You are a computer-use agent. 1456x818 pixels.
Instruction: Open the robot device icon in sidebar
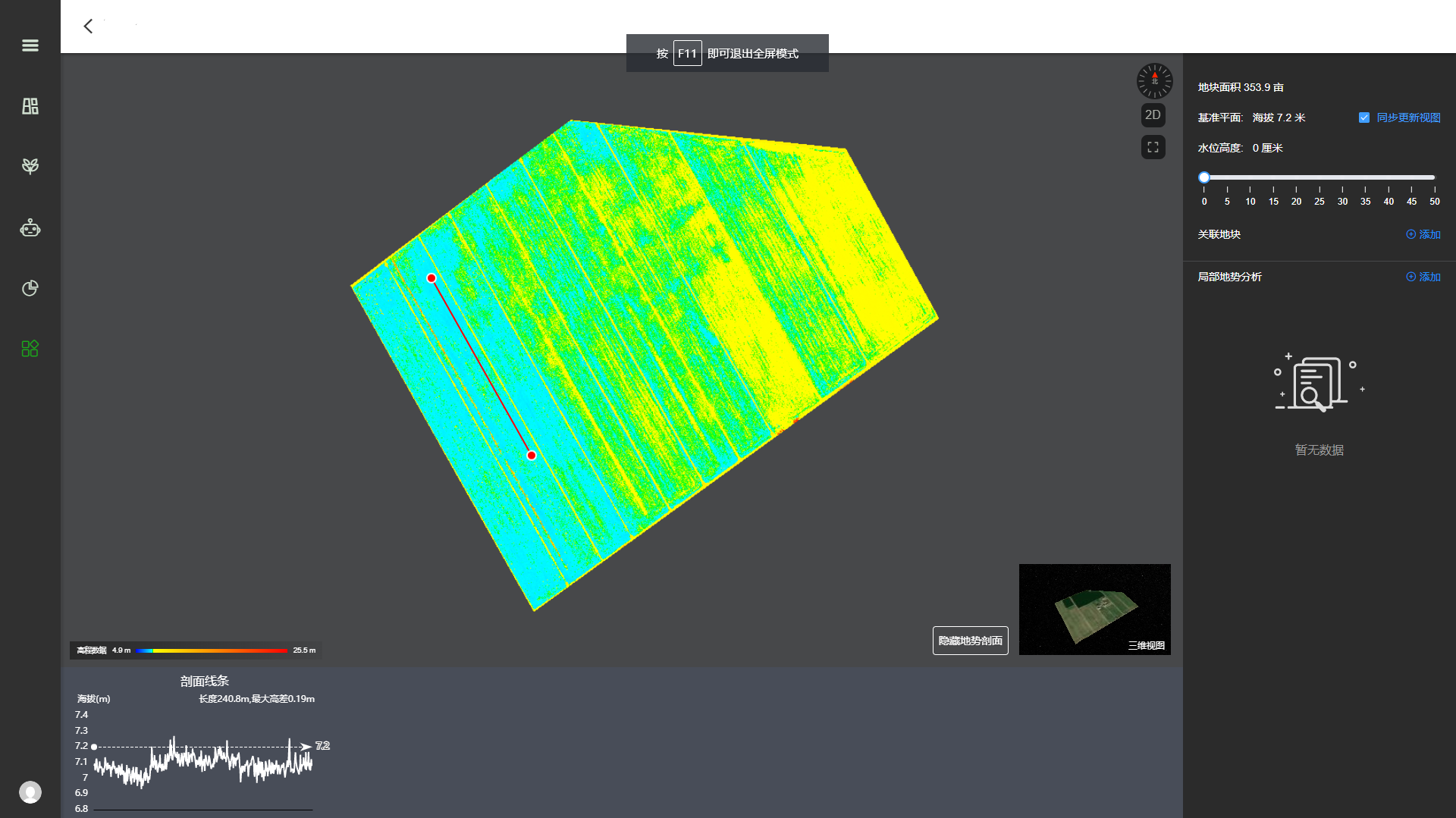[x=30, y=227]
